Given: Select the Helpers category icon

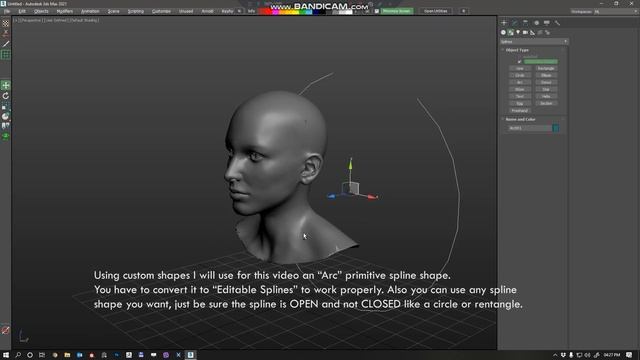Looking at the screenshot, I should point(533,32).
